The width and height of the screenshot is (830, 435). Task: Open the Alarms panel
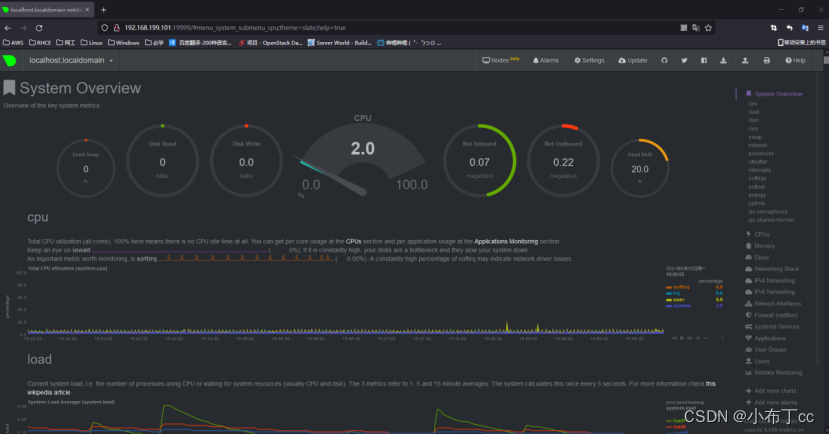point(546,60)
